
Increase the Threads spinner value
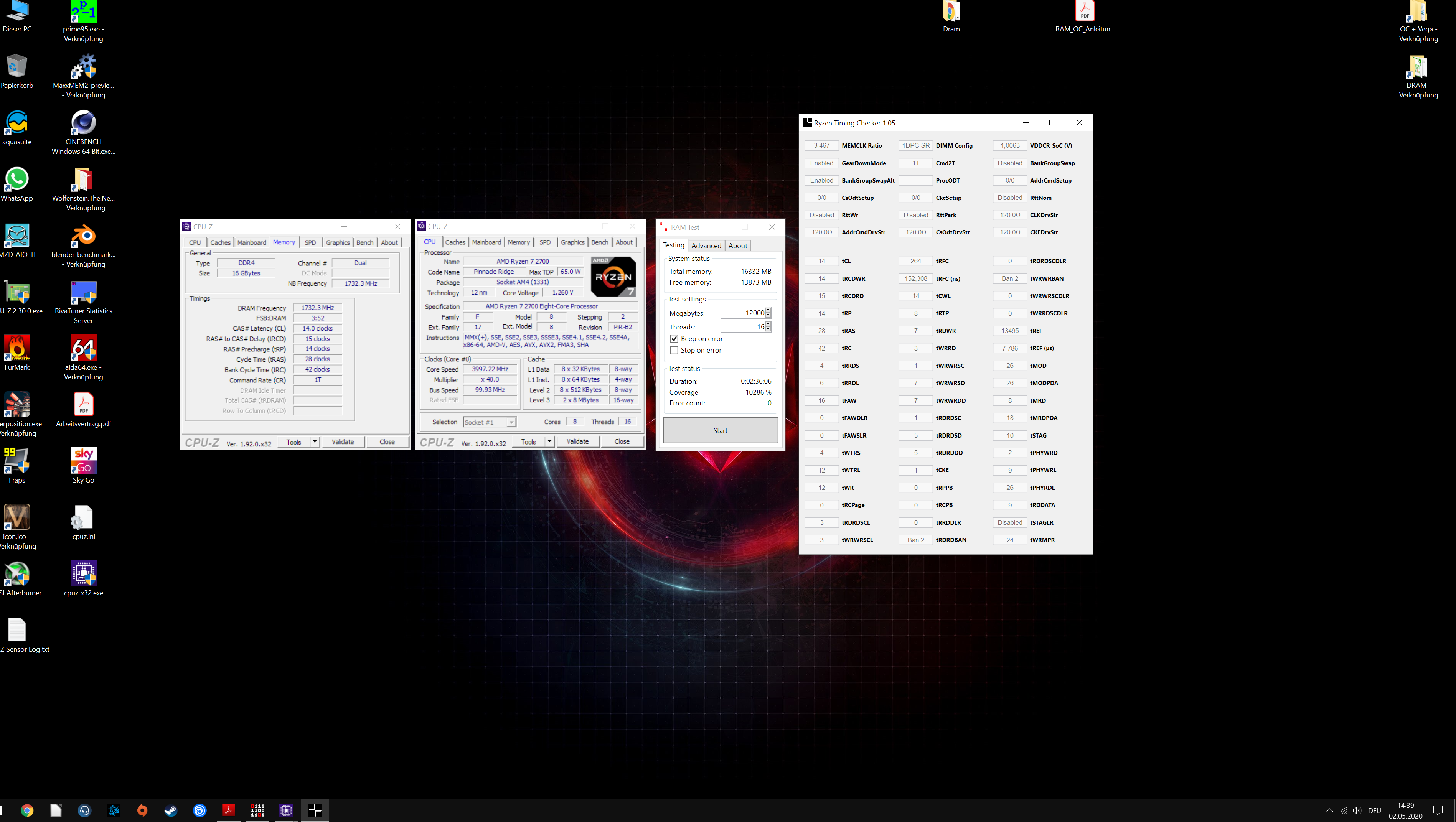click(x=768, y=324)
